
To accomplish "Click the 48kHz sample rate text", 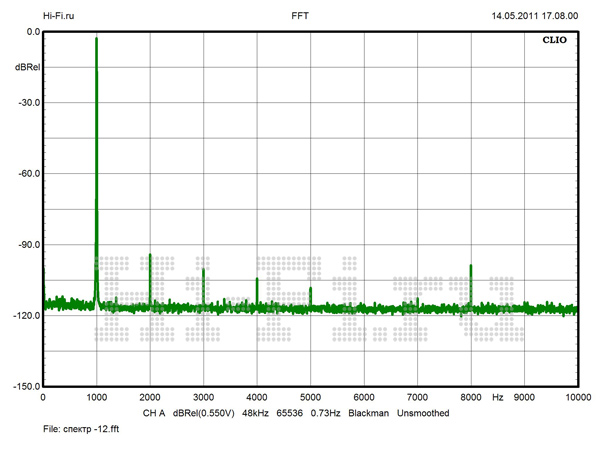I will pyautogui.click(x=255, y=413).
